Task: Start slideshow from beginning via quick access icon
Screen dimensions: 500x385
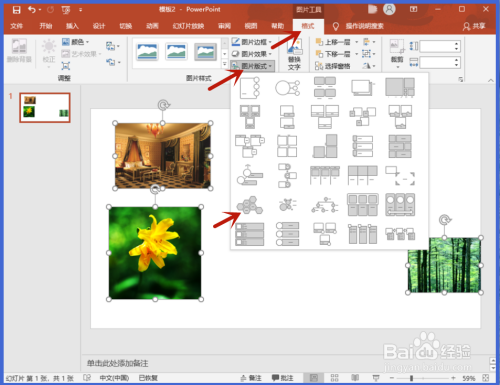Action: (x=66, y=10)
